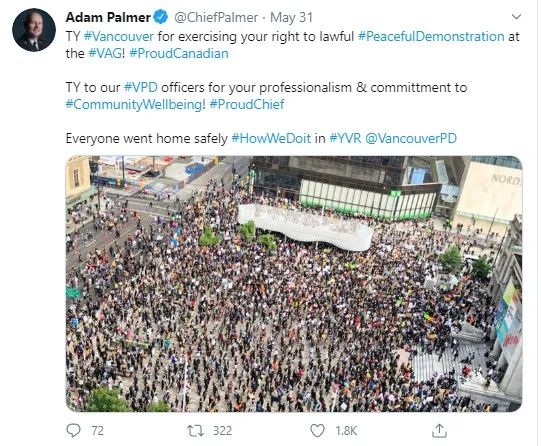This screenshot has width=541, height=446.
Task: Retweet this post via the retweet icon
Action: tap(195, 431)
